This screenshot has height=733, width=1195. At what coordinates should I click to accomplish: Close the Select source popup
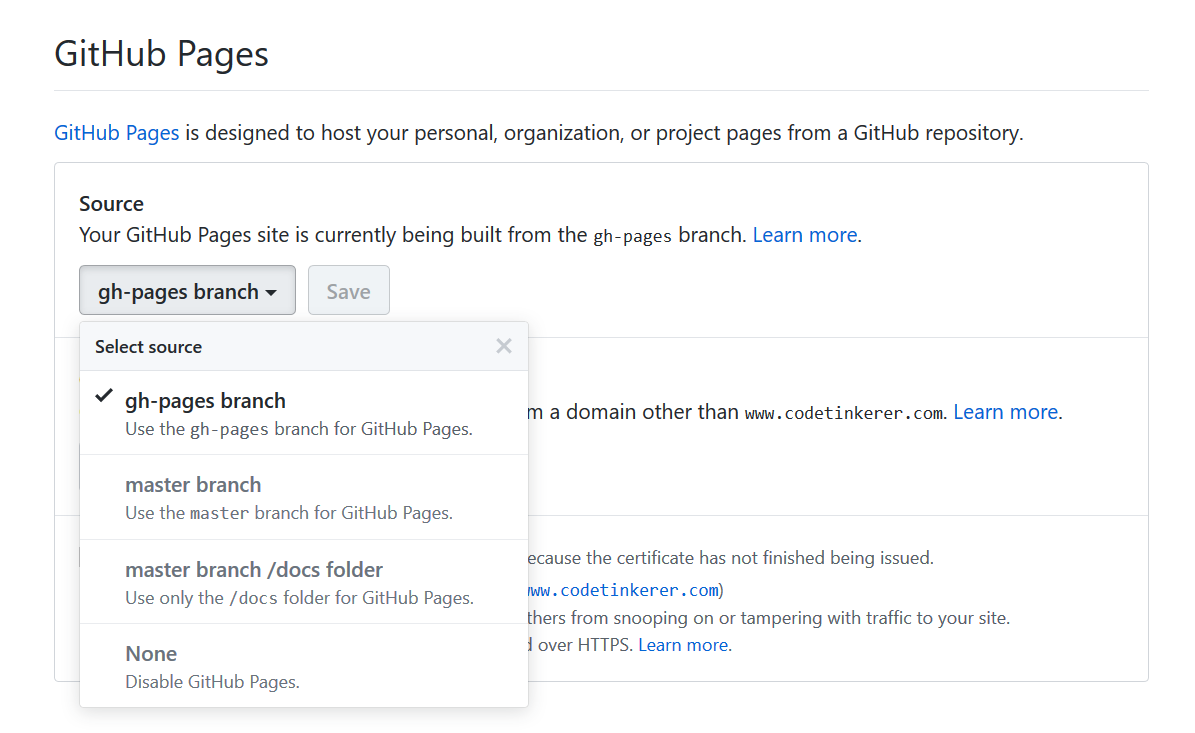point(504,346)
